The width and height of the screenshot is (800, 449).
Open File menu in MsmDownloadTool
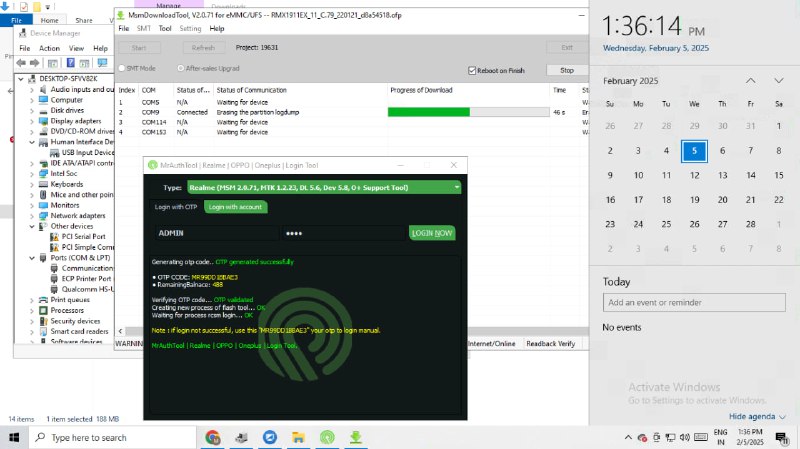click(x=124, y=29)
